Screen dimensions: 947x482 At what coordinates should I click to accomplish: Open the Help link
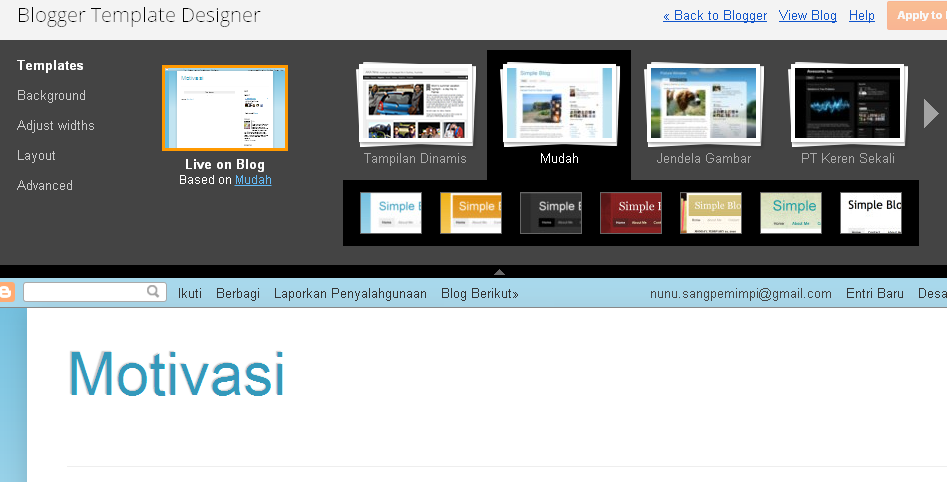(x=861, y=16)
